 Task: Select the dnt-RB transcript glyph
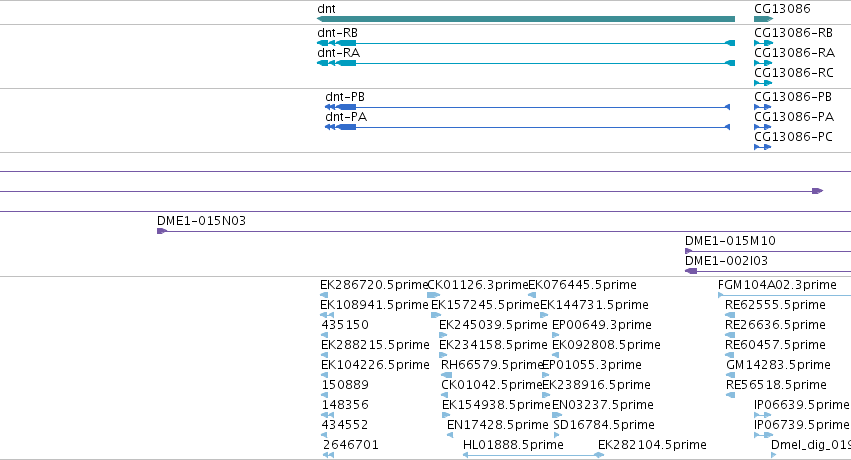coord(526,43)
